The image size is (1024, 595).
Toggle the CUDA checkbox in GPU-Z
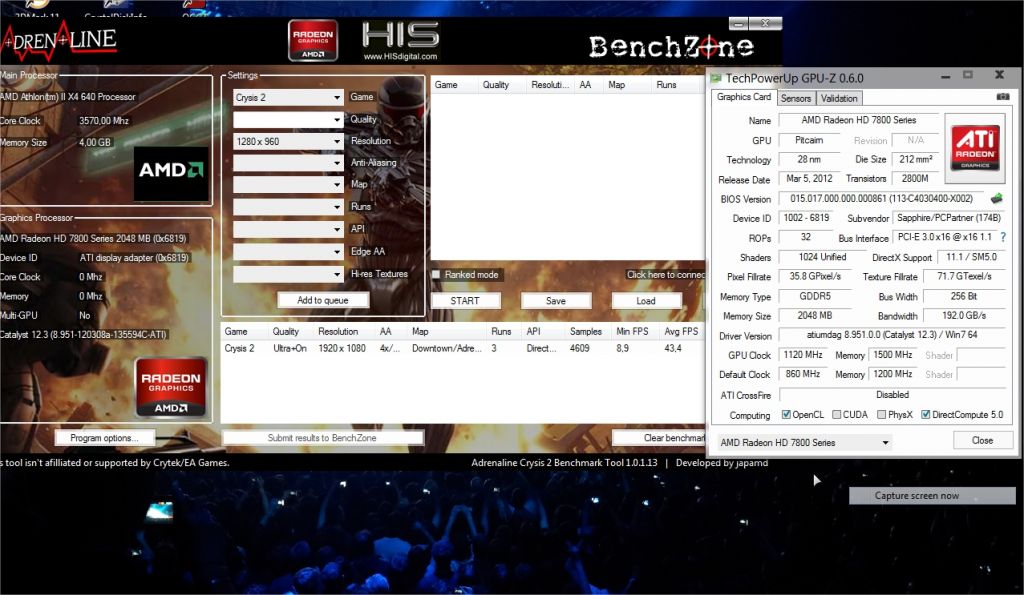point(837,414)
